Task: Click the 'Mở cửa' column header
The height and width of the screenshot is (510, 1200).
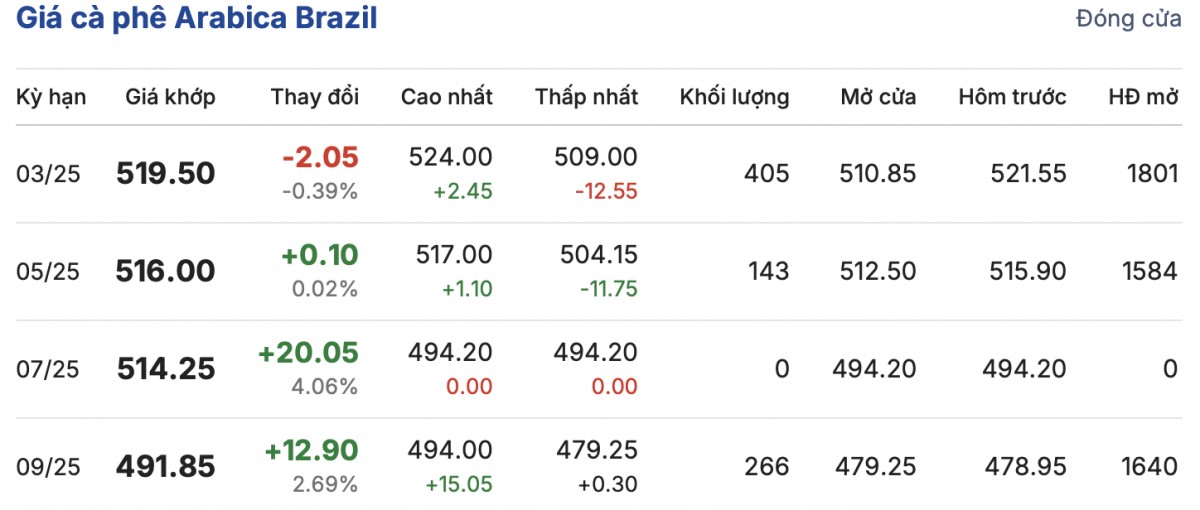Action: [x=878, y=97]
